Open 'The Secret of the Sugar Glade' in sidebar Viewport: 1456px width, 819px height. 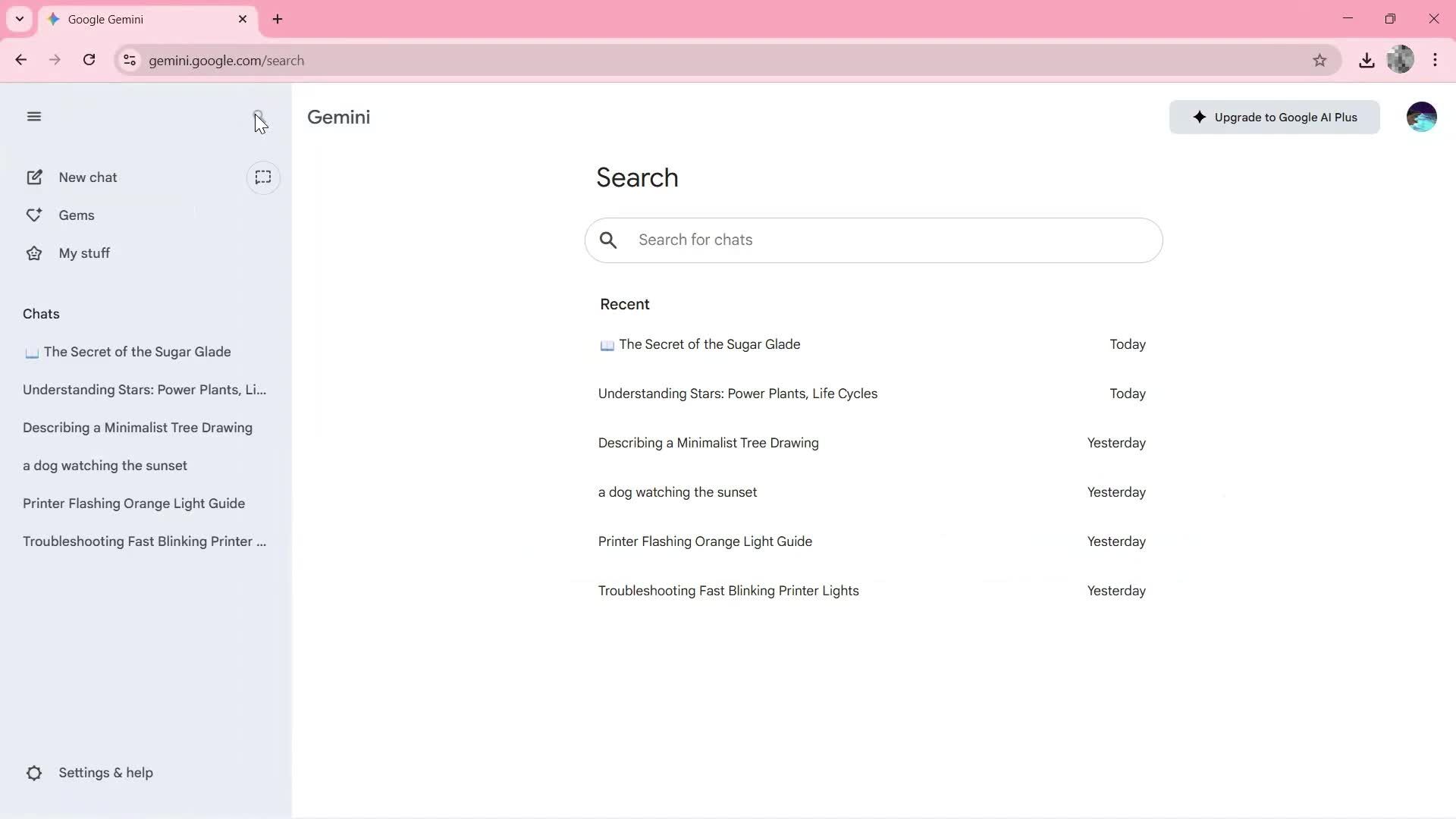point(137,351)
